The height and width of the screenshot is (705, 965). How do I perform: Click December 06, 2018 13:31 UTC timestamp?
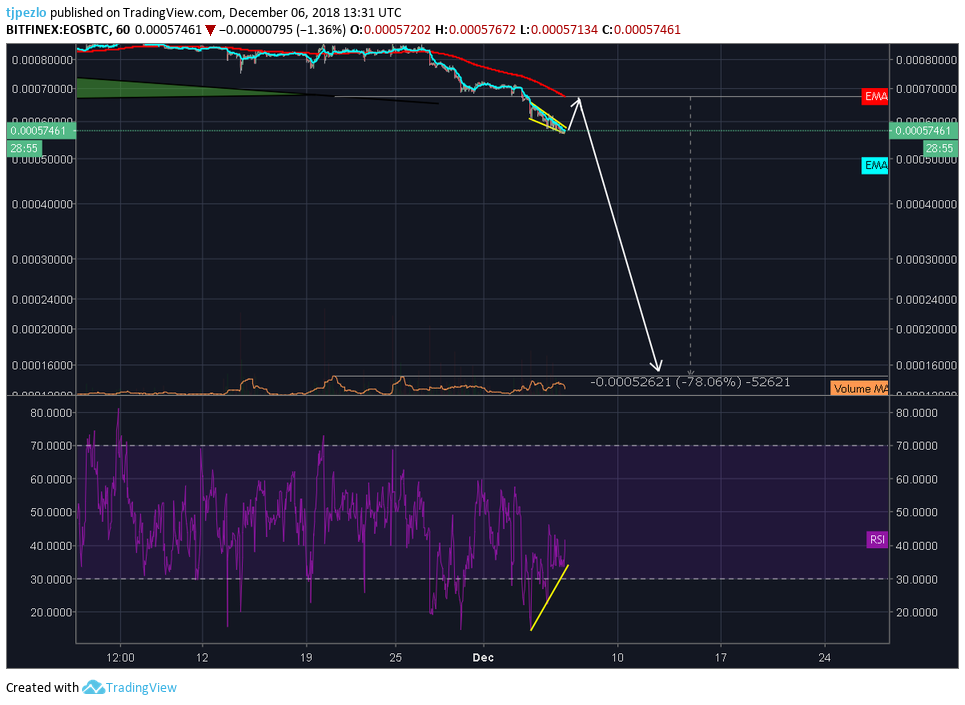(x=315, y=12)
